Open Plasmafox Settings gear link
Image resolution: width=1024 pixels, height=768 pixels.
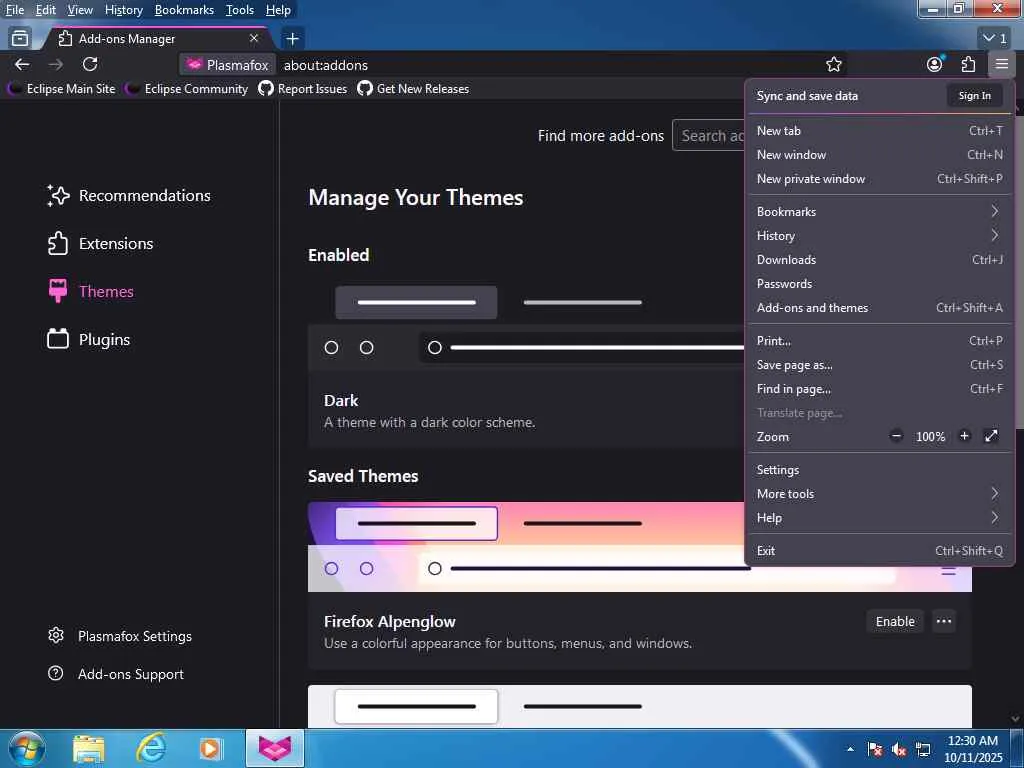pos(120,636)
